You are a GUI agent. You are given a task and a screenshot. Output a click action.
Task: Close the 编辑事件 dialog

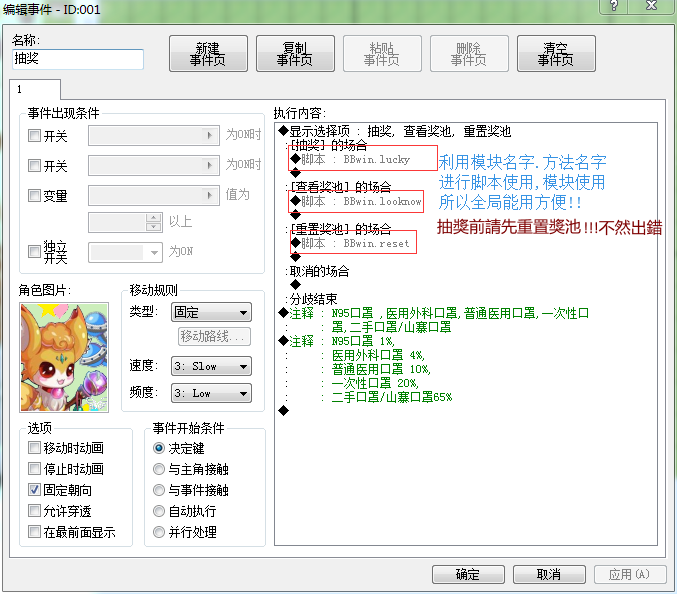pos(651,6)
